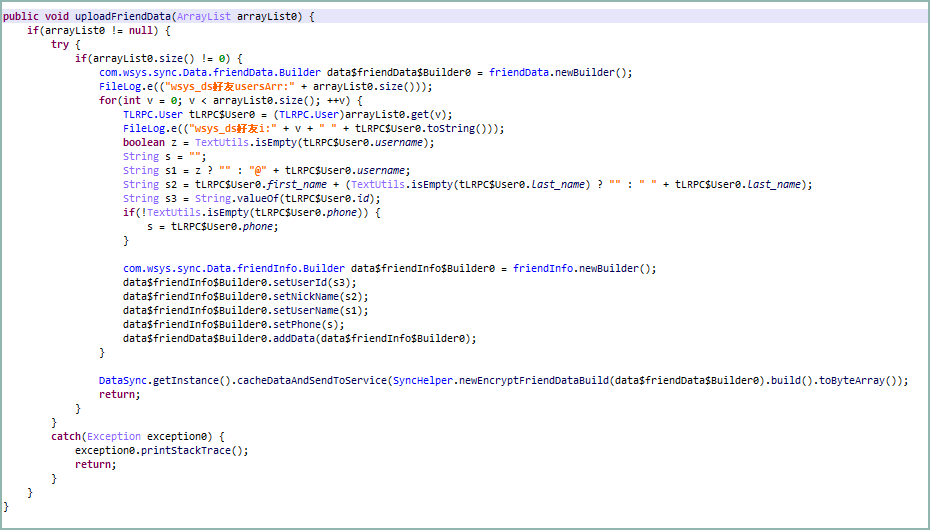
Task: Click the toByteArray() call
Action: tap(858, 381)
